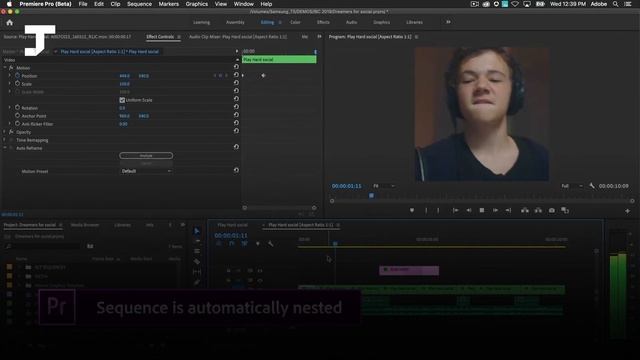Click the Mark Out button
The image size is (640, 360).
coord(438,210)
